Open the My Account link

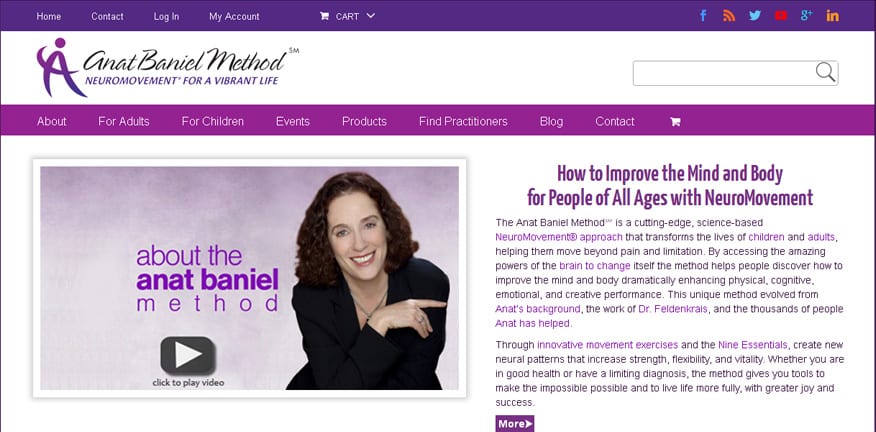(x=234, y=16)
